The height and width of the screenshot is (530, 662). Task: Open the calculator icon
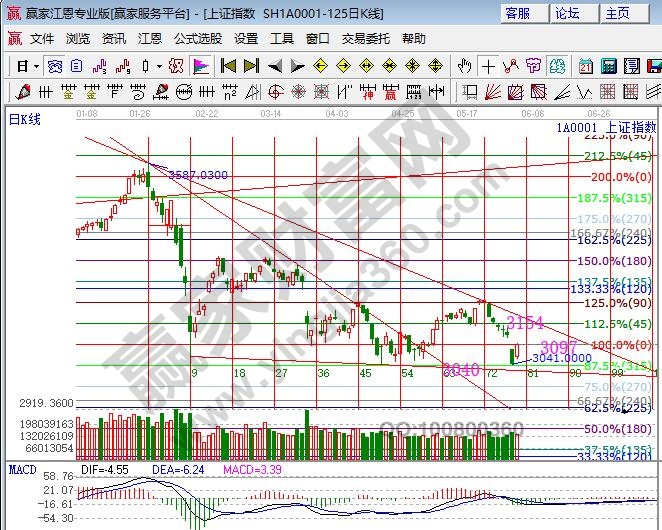[x=608, y=66]
